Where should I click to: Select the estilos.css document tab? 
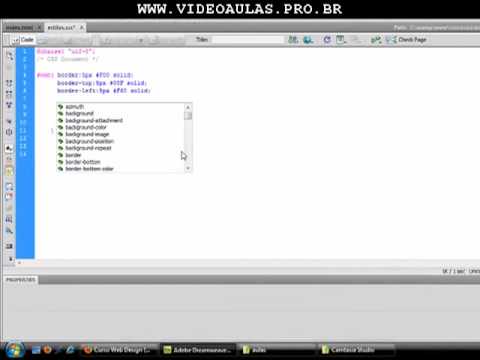(61, 28)
